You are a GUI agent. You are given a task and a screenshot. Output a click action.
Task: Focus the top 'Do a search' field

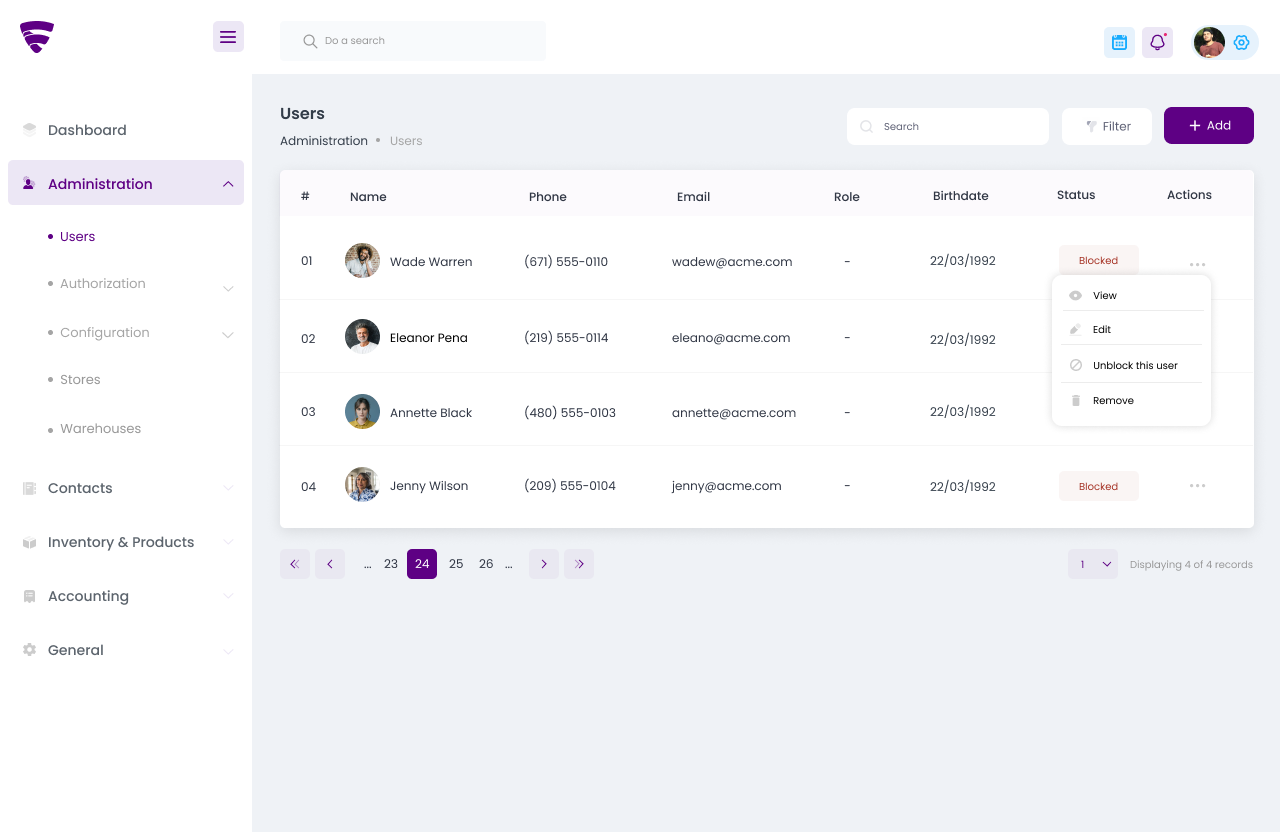coord(413,41)
